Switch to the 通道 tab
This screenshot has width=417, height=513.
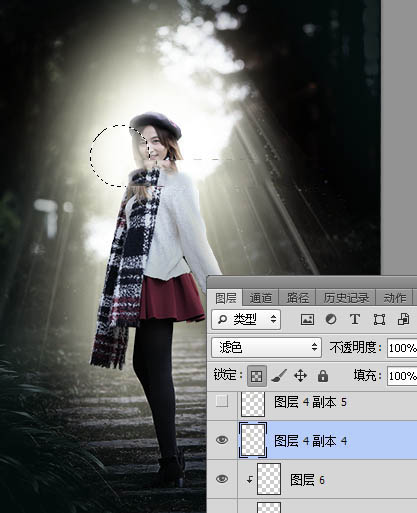pos(260,298)
